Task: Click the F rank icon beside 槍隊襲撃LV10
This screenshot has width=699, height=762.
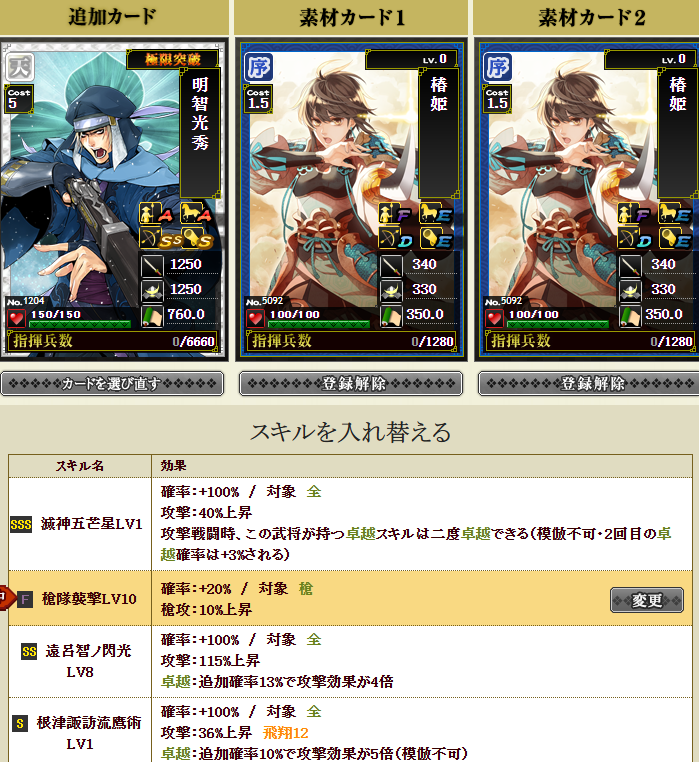Action: pyautogui.click(x=25, y=600)
